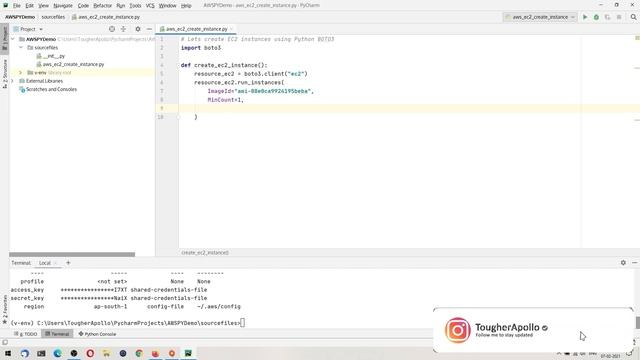Click AWSPYDemo in the breadcrumb bar
Image resolution: width=640 pixels, height=360 pixels.
[20, 17]
